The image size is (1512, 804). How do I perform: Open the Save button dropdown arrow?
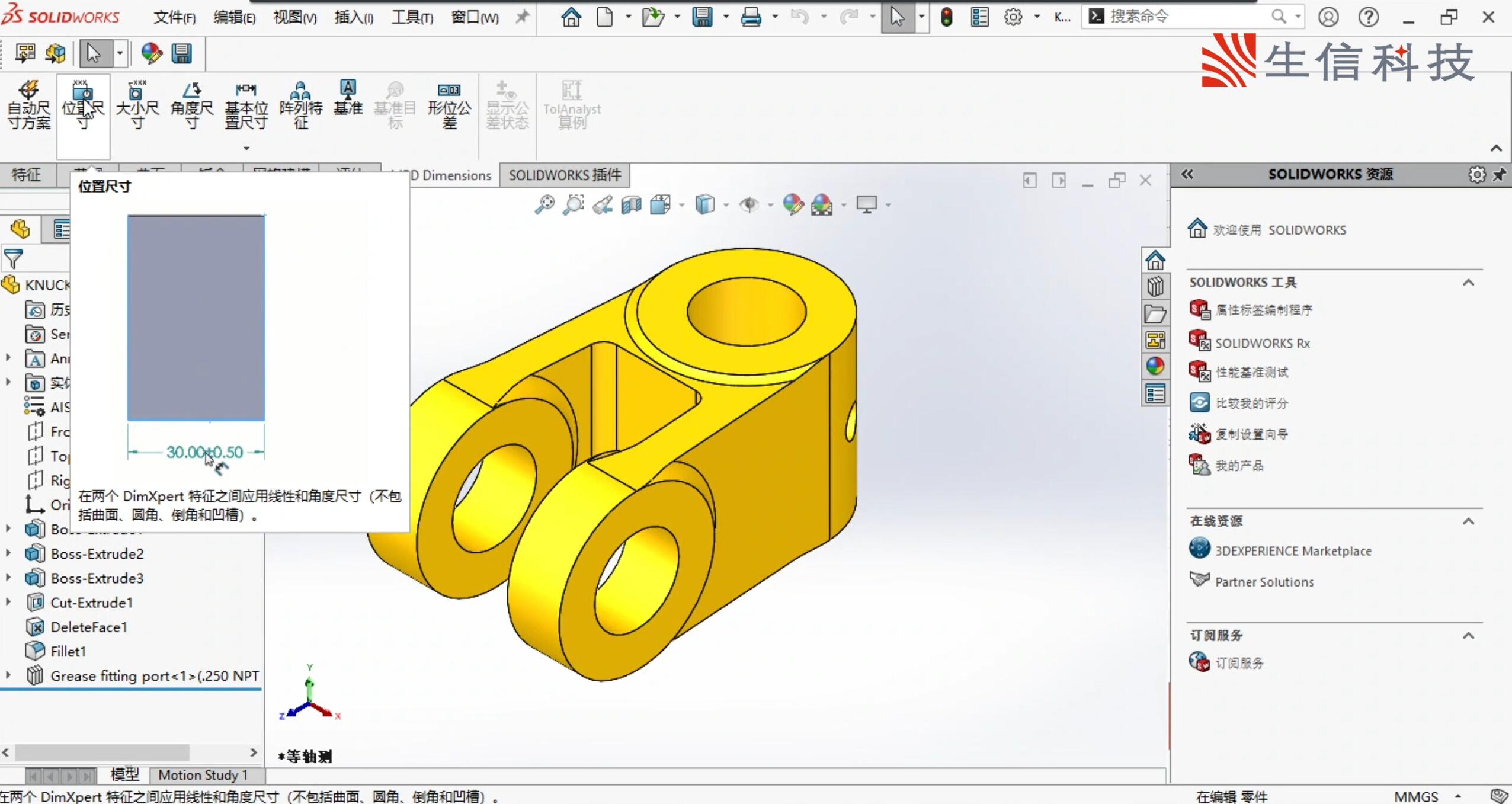726,17
